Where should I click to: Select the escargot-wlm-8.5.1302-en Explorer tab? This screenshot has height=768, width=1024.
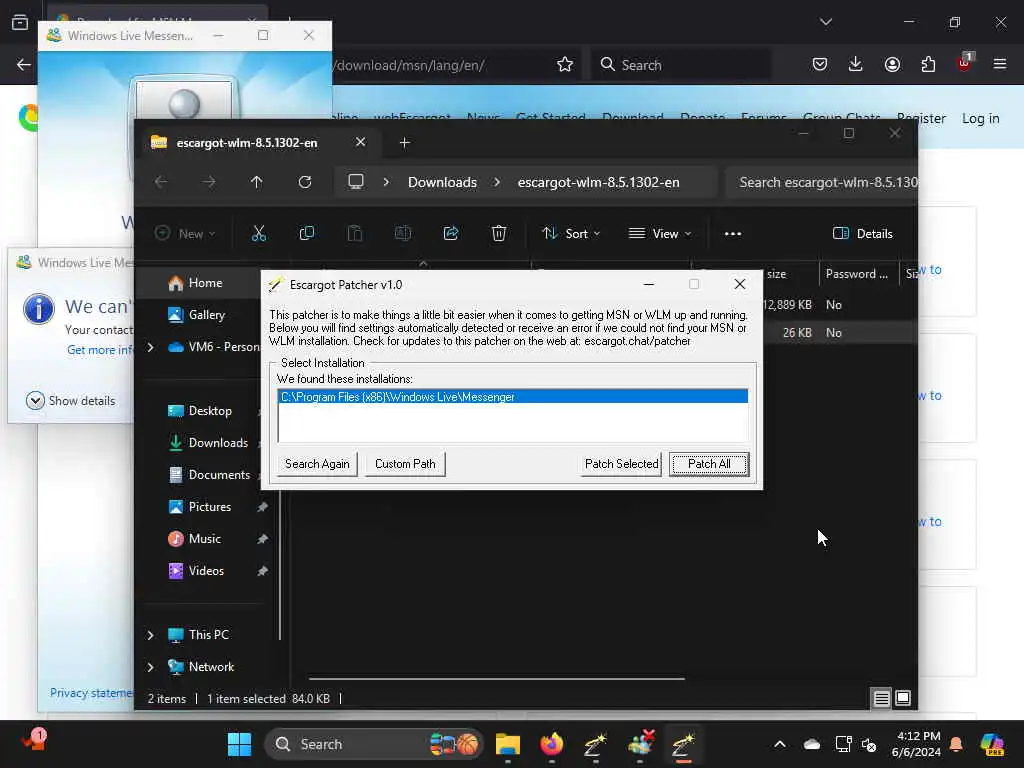click(x=247, y=142)
